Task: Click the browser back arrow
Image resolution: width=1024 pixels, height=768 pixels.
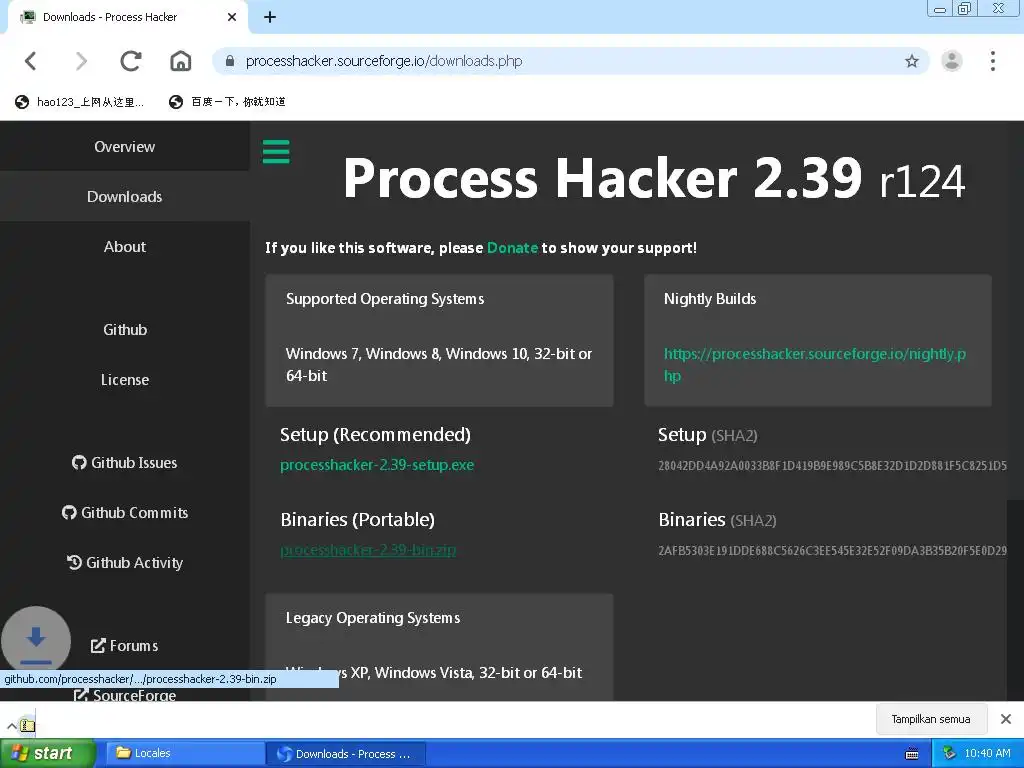Action: pyautogui.click(x=30, y=61)
